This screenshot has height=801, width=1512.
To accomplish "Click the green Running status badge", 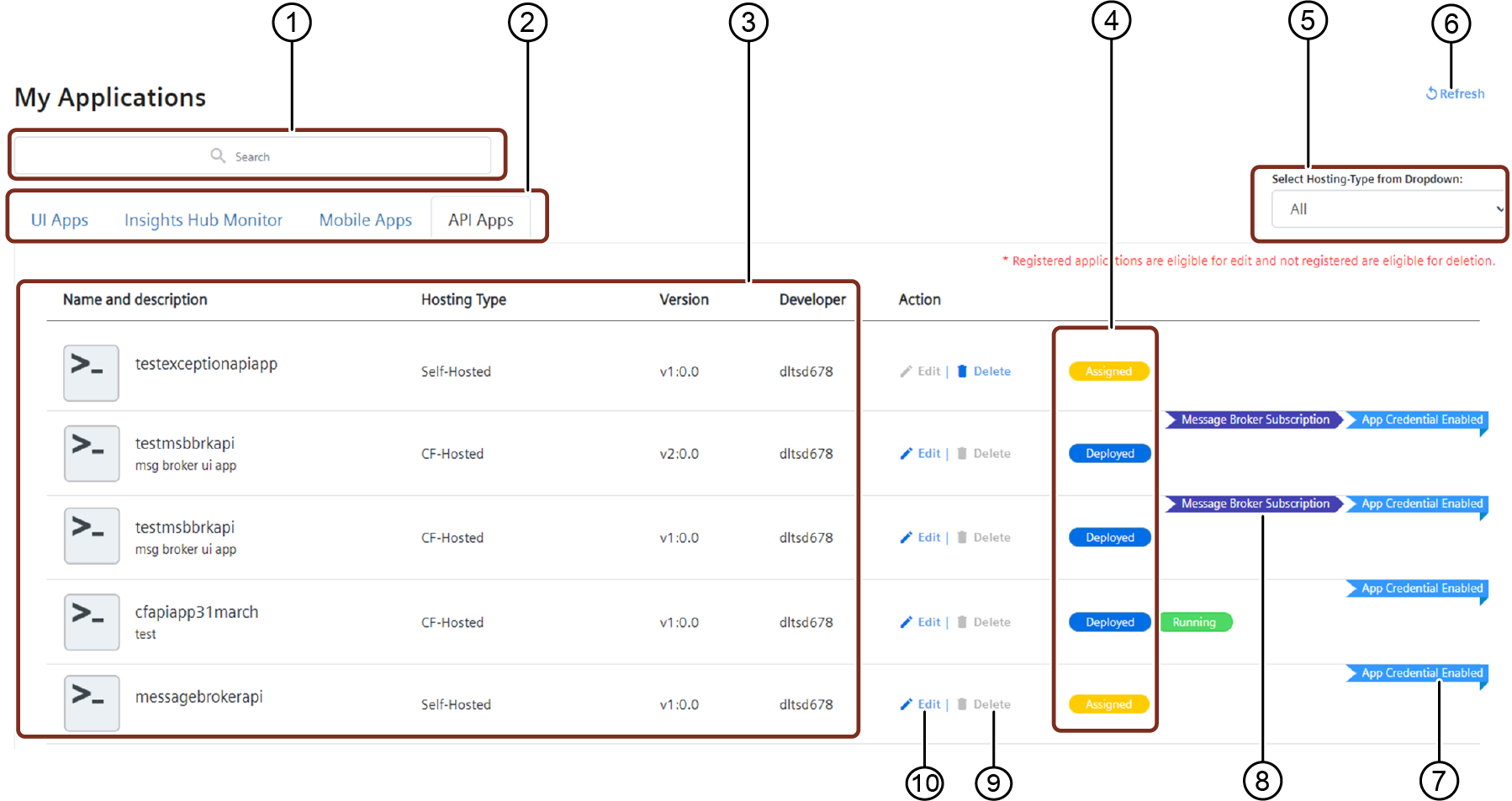I will [1196, 623].
